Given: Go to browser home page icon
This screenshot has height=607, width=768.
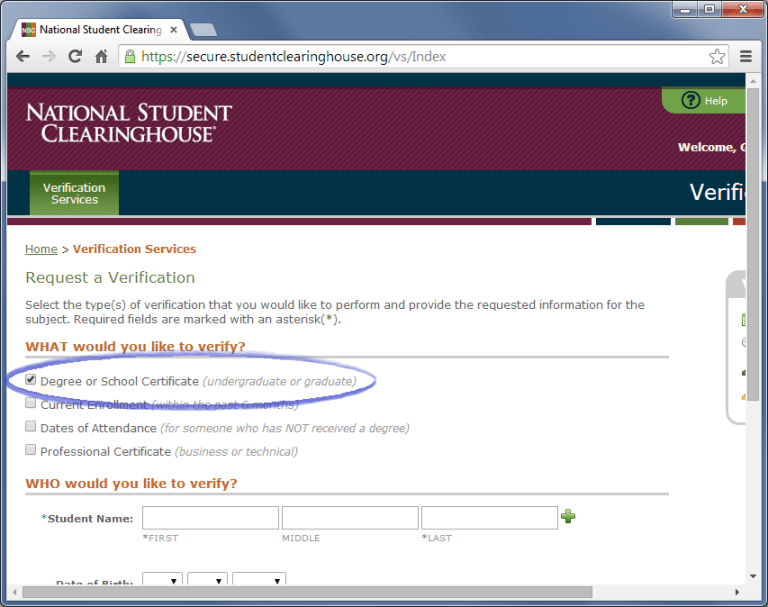Looking at the screenshot, I should [x=101, y=57].
